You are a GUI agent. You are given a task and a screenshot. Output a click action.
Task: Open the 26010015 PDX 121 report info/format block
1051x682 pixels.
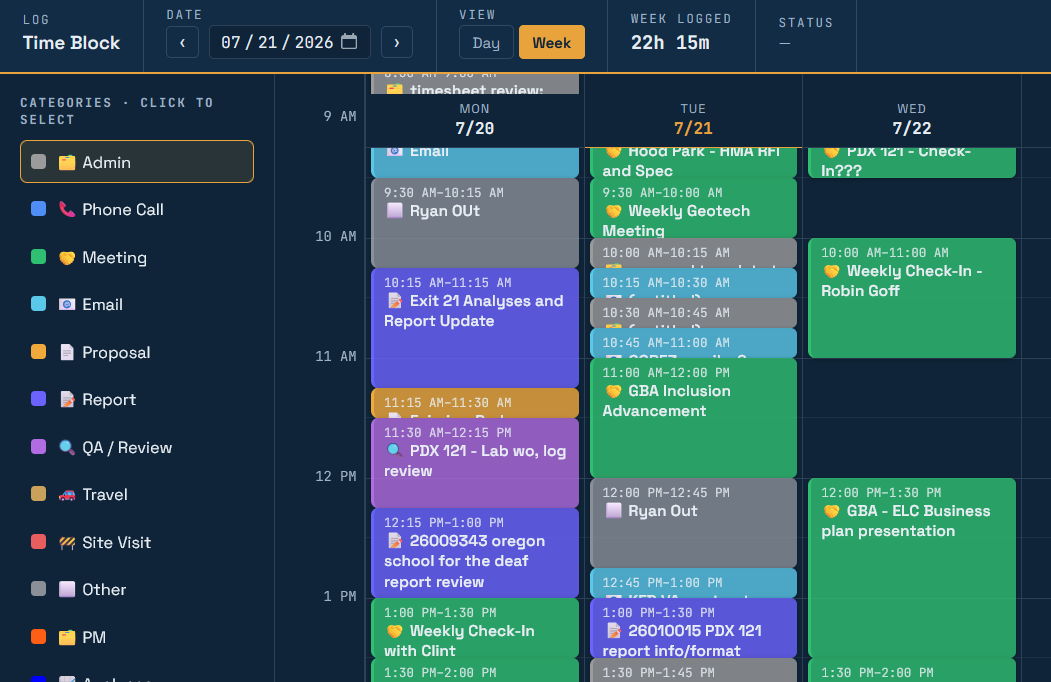[694, 628]
